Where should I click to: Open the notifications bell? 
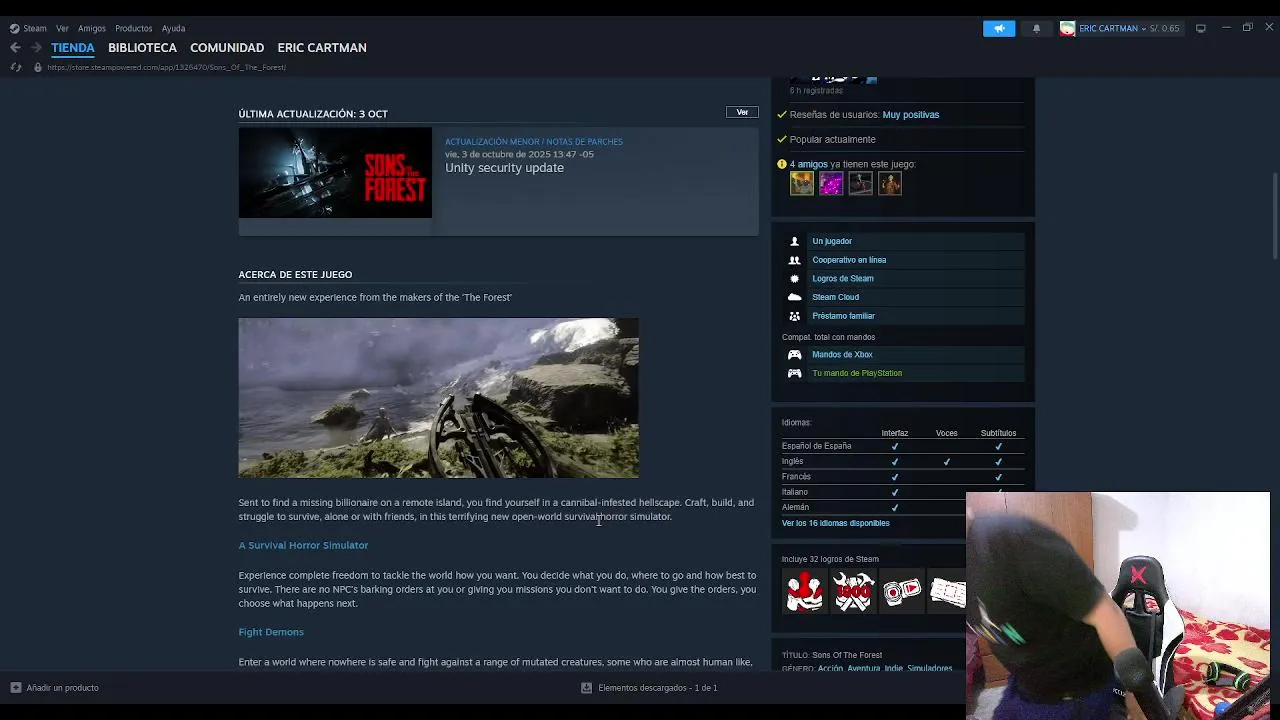pos(1036,28)
